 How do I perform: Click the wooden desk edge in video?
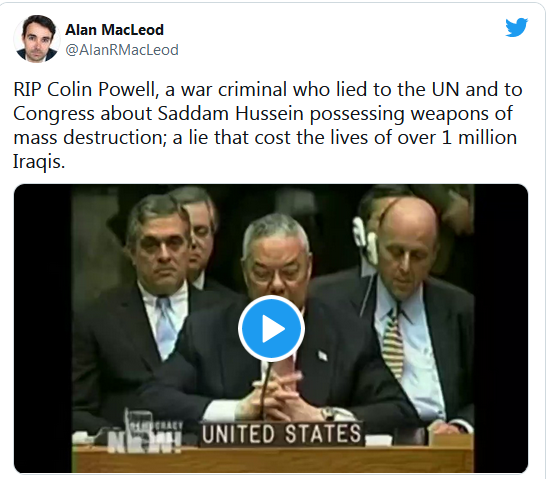pos(272,459)
